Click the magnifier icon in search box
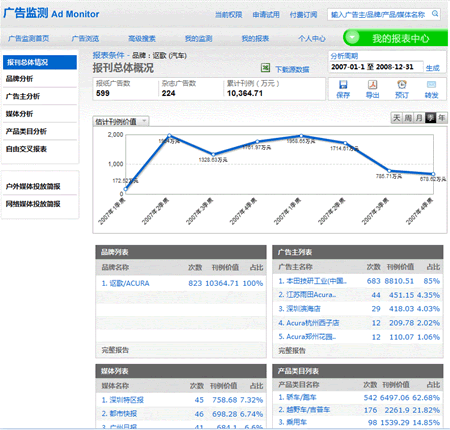This screenshot has width=450, height=430. click(435, 14)
